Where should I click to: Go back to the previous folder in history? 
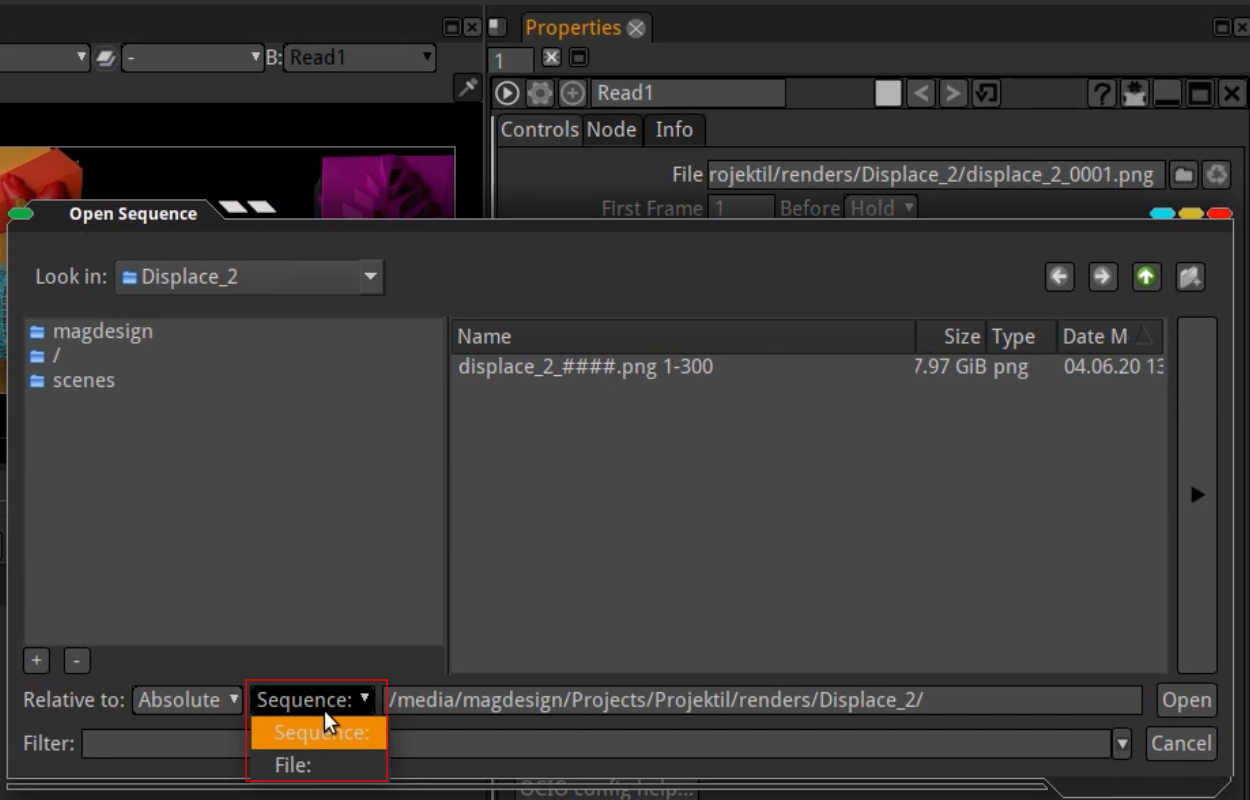pos(1059,277)
